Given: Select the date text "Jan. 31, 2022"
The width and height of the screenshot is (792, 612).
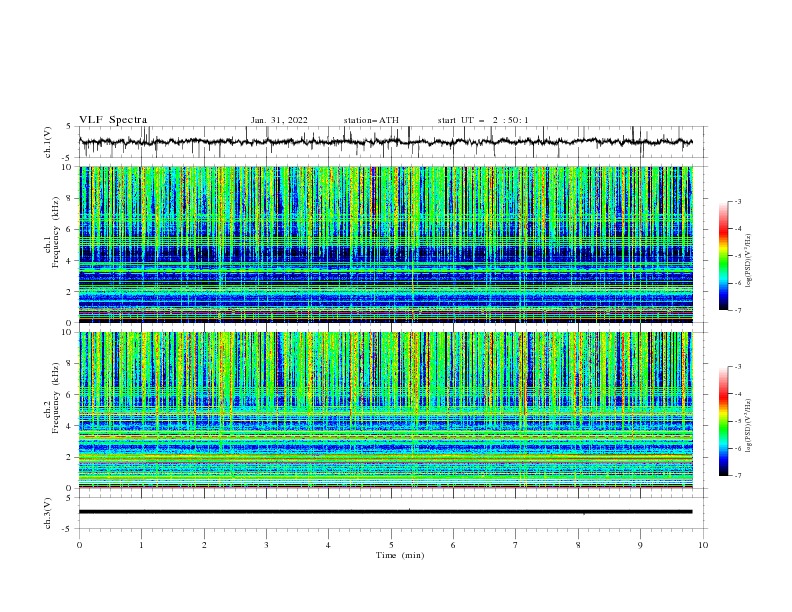Looking at the screenshot, I should point(279,120).
